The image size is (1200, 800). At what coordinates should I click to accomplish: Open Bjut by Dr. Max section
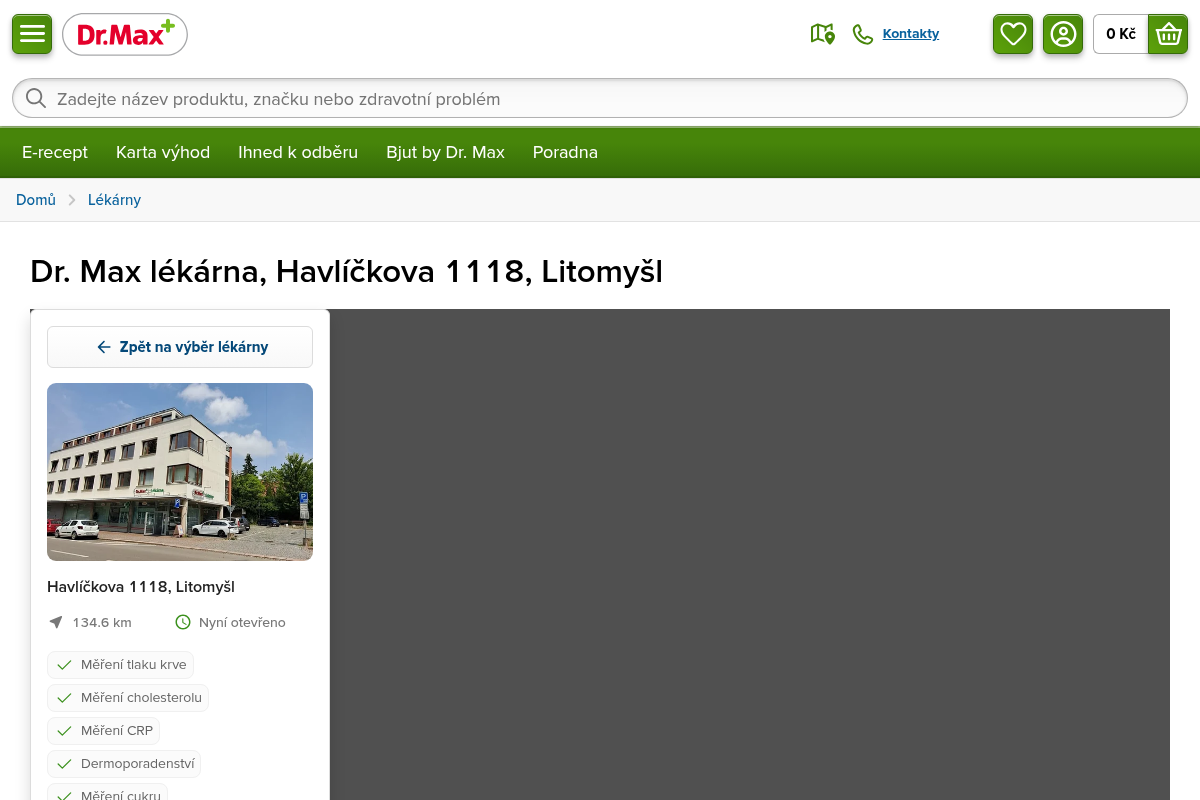coord(445,152)
